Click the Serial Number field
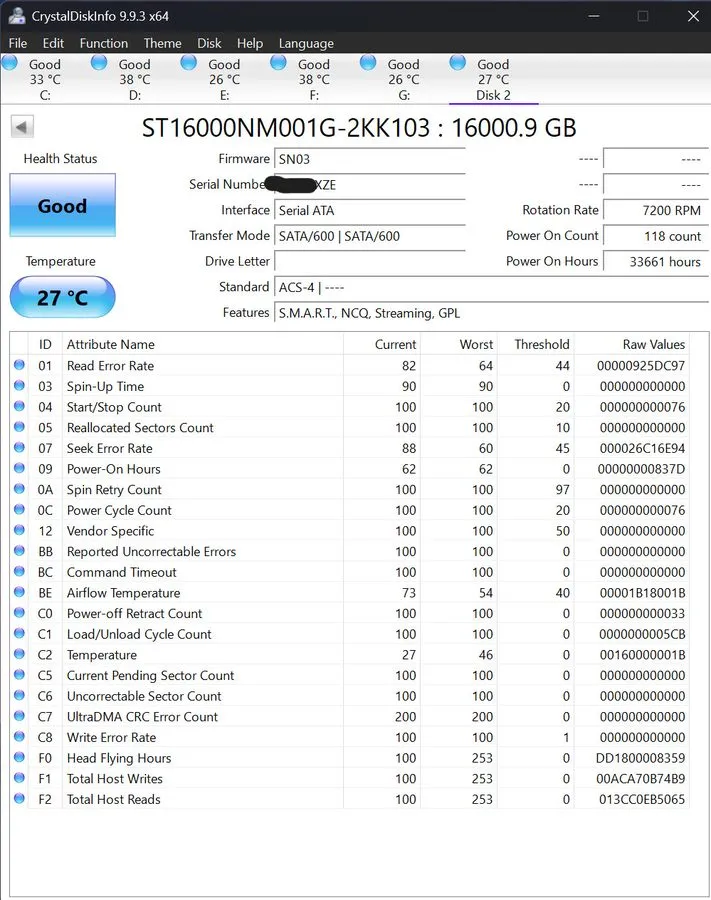The width and height of the screenshot is (711, 900). coord(370,185)
